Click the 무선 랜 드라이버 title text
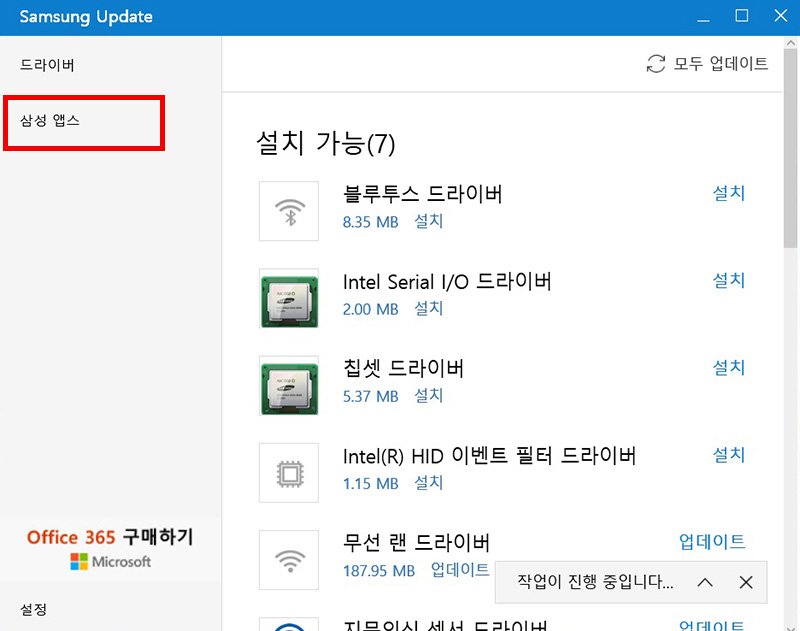800x631 pixels. pyautogui.click(x=416, y=543)
